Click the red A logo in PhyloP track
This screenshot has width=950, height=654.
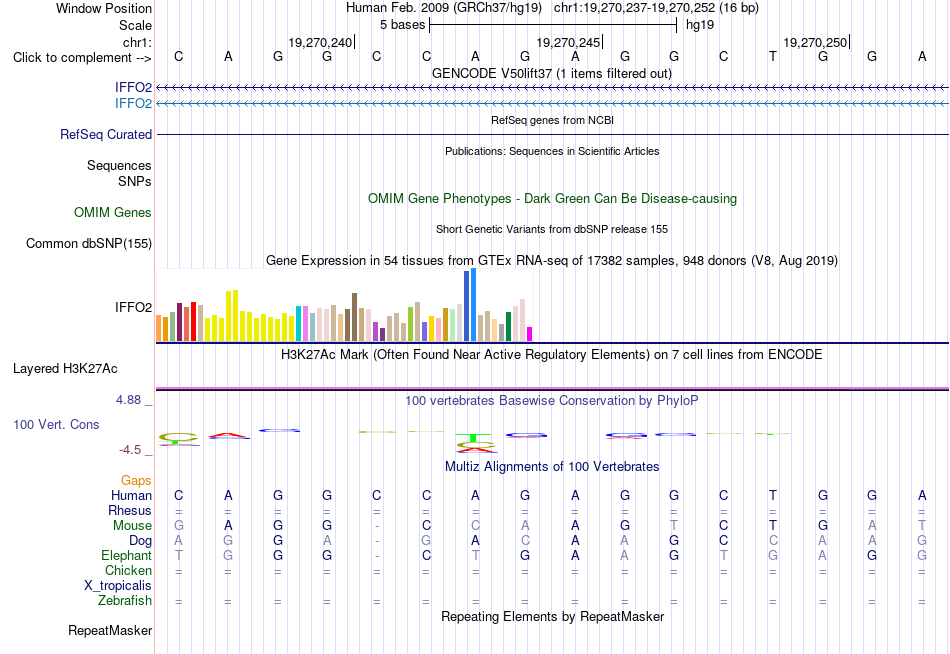click(x=228, y=435)
